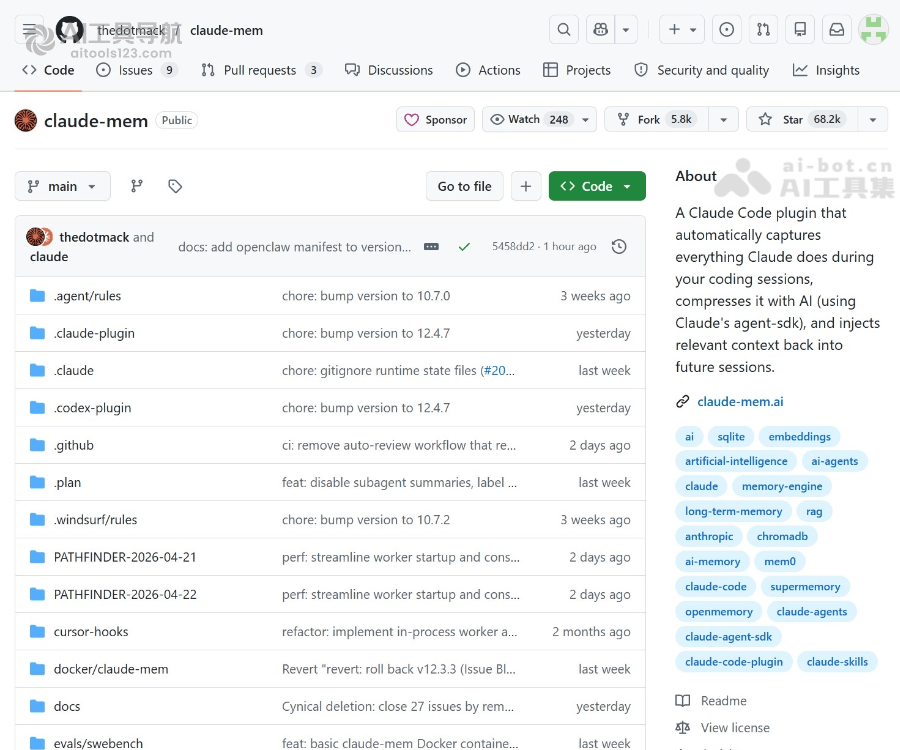
Task: Open the claude-mem breadcrumb link
Action: (226, 30)
